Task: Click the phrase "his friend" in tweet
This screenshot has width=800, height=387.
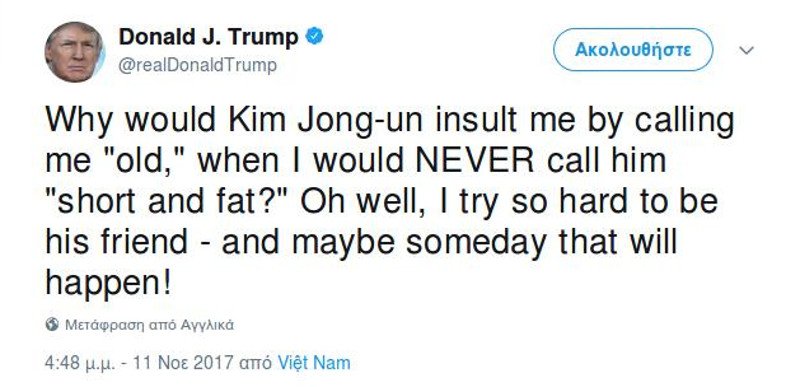Action: [x=116, y=242]
